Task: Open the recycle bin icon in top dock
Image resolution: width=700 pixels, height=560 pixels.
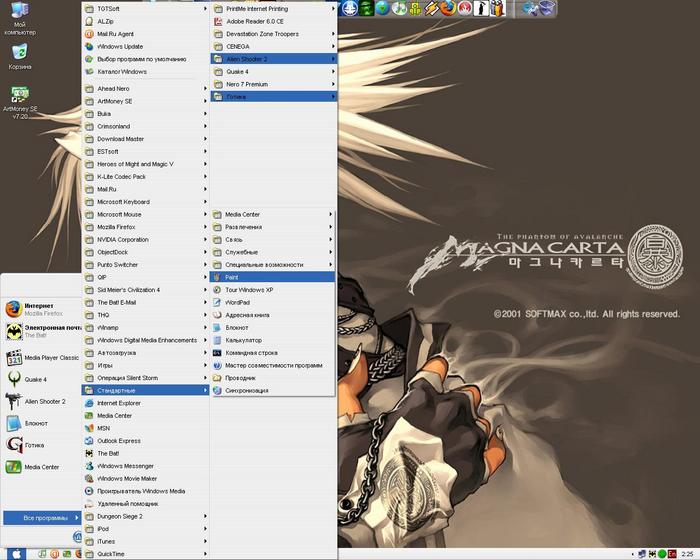Action: 547,8
